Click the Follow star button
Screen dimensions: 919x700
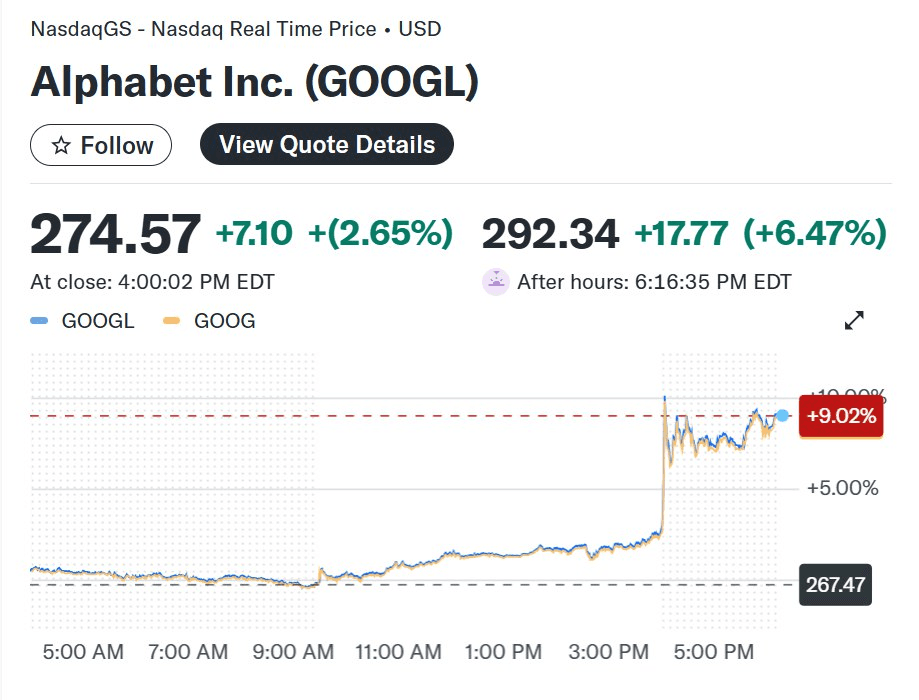click(101, 146)
